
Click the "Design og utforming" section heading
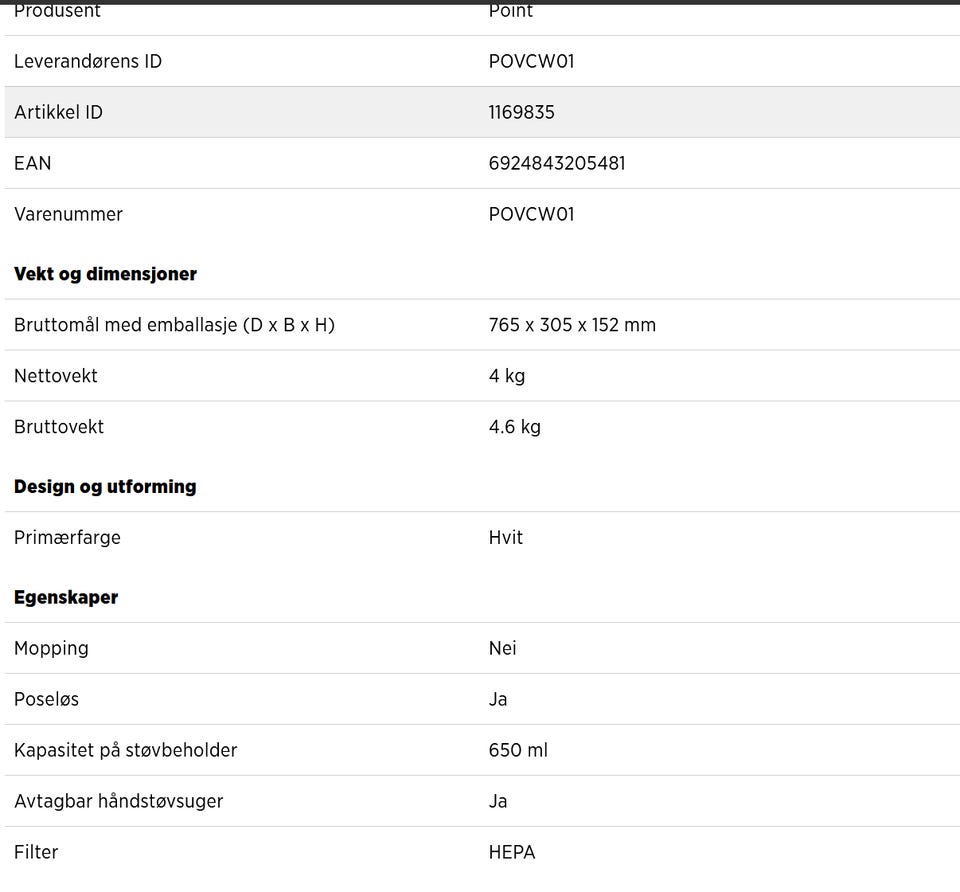pos(105,487)
